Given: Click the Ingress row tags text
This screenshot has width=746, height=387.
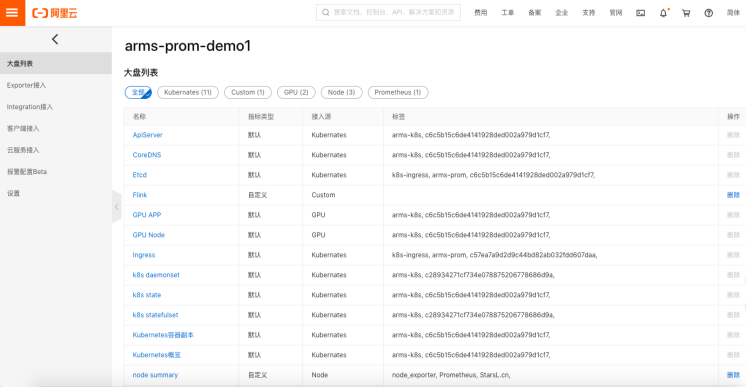Looking at the screenshot, I should coord(495,255).
